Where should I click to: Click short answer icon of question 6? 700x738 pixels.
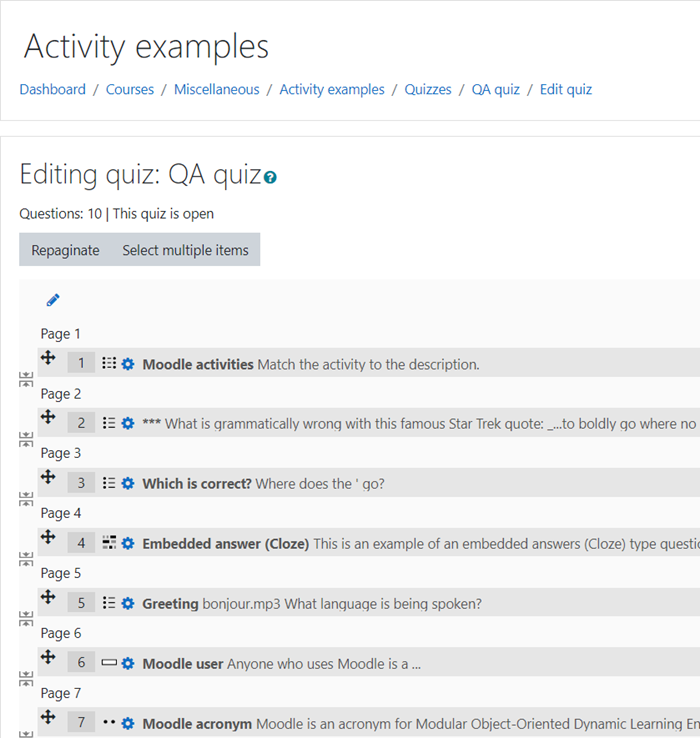(x=109, y=663)
